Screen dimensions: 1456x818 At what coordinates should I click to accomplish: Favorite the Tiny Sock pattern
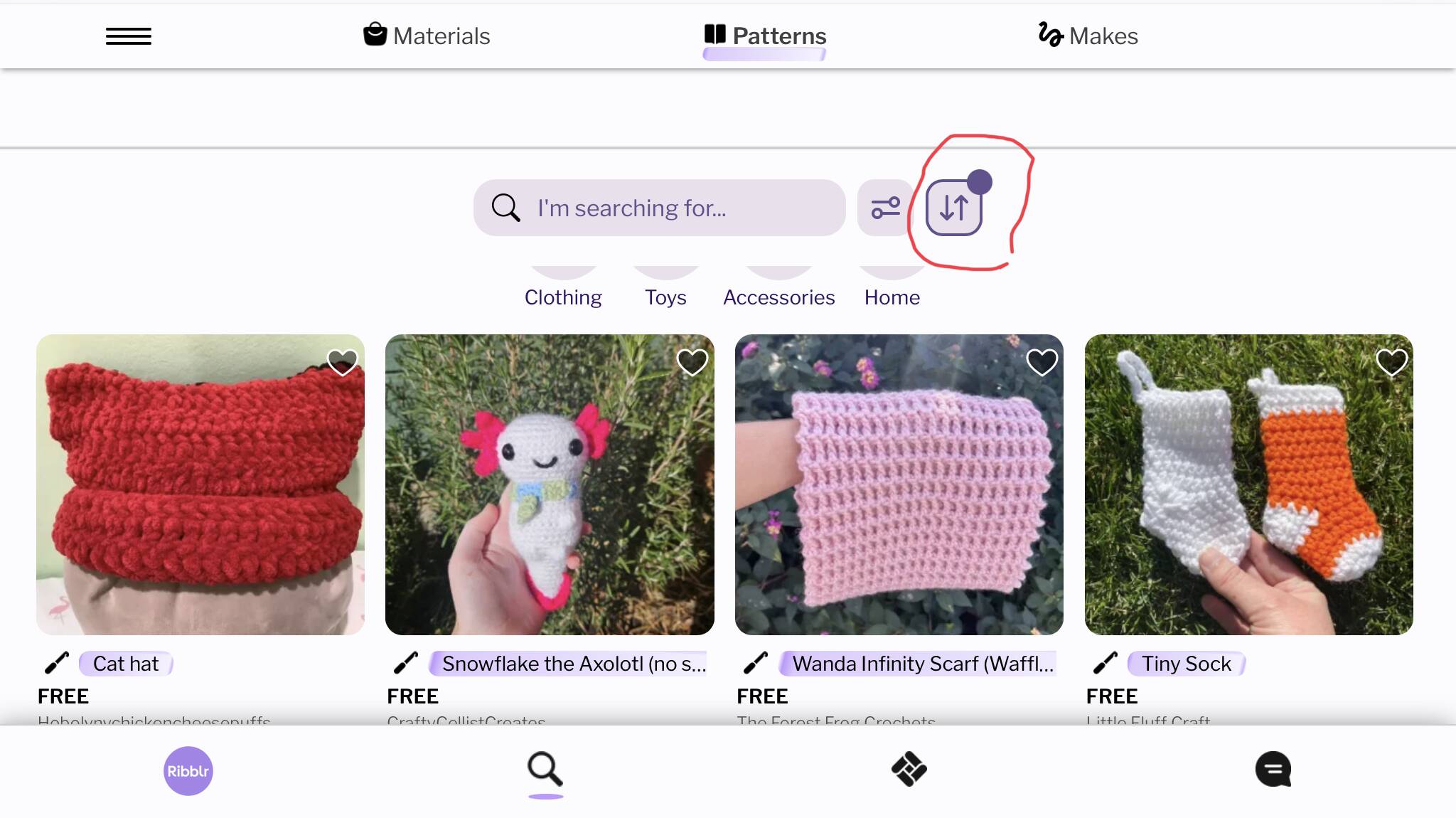tap(1391, 362)
